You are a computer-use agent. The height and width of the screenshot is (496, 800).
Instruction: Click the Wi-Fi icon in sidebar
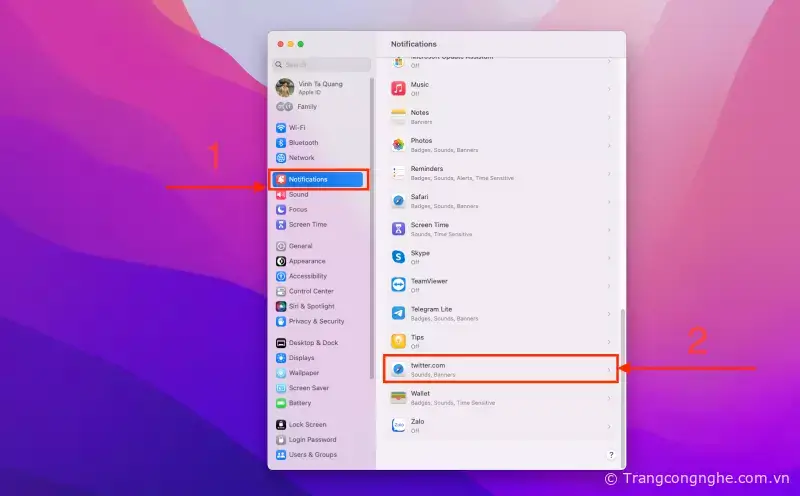point(281,128)
